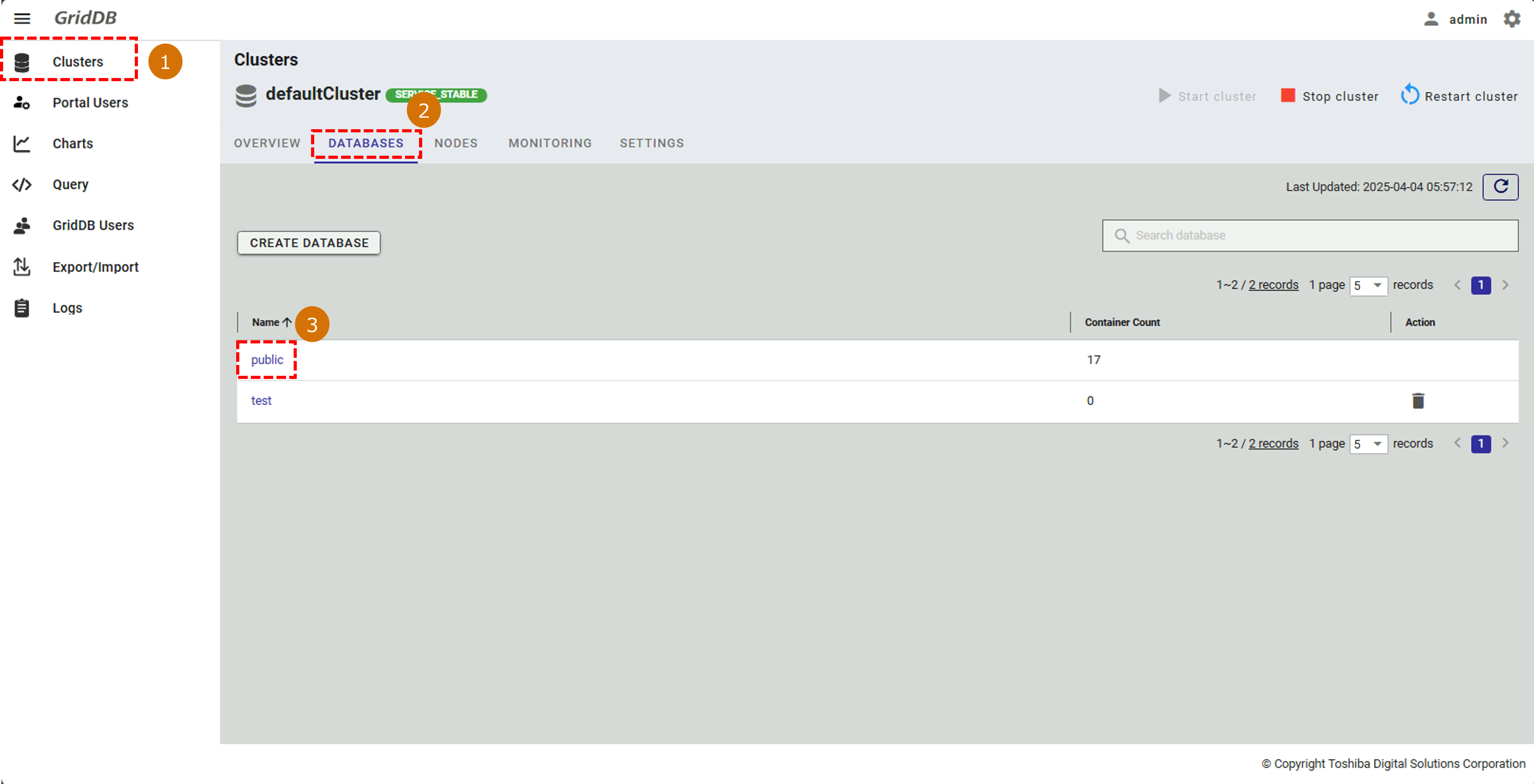
Task: Expand top records-per-page dropdown
Action: point(1368,285)
